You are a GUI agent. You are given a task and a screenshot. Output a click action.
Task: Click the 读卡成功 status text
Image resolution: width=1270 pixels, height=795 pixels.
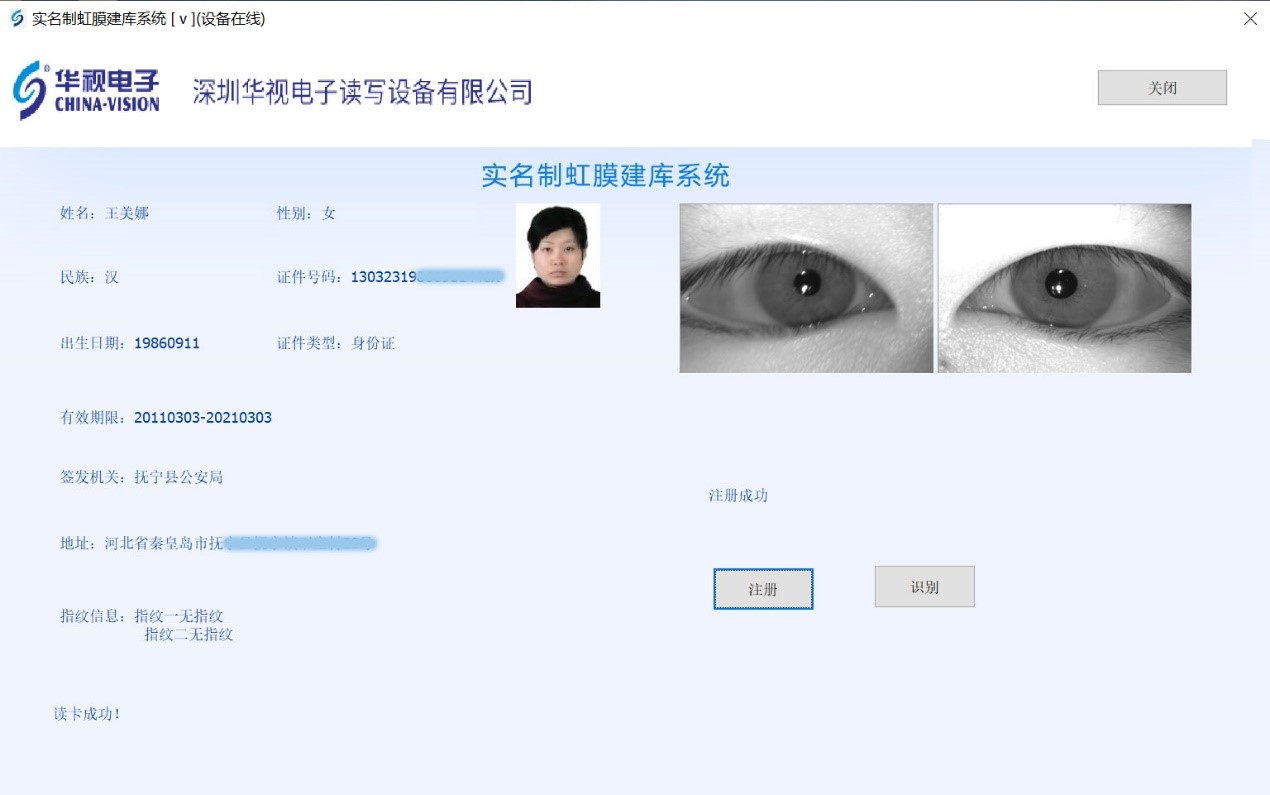[87, 714]
